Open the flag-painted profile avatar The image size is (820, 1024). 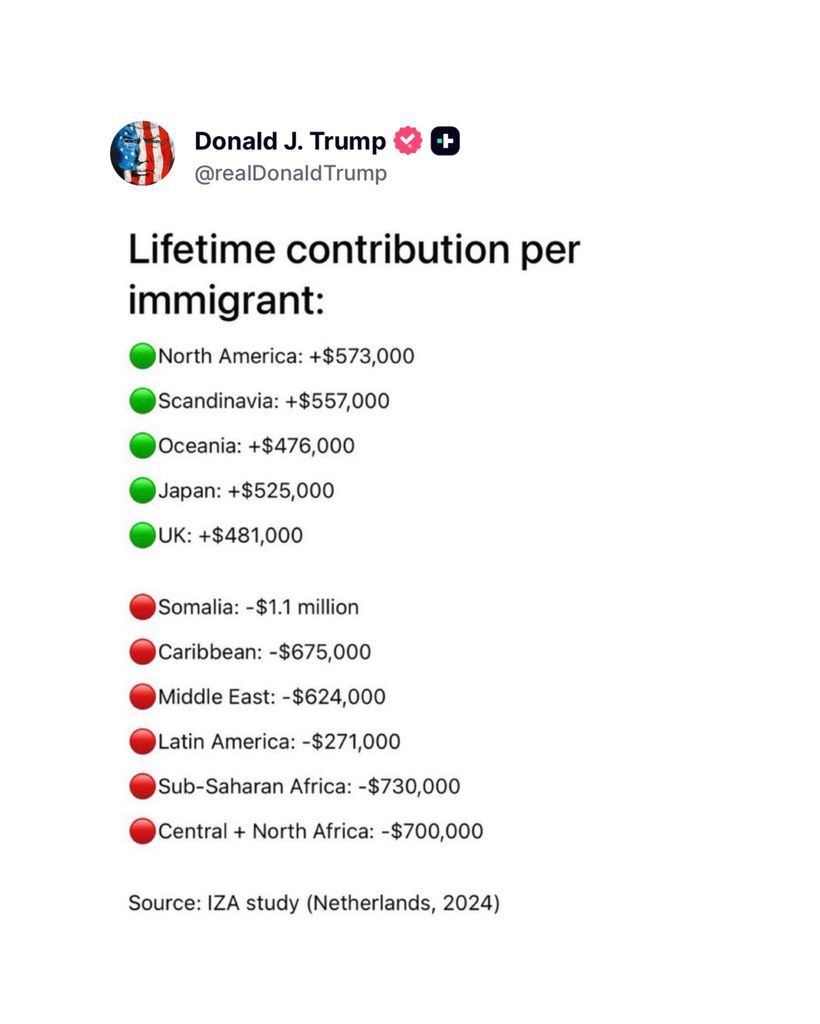point(142,153)
